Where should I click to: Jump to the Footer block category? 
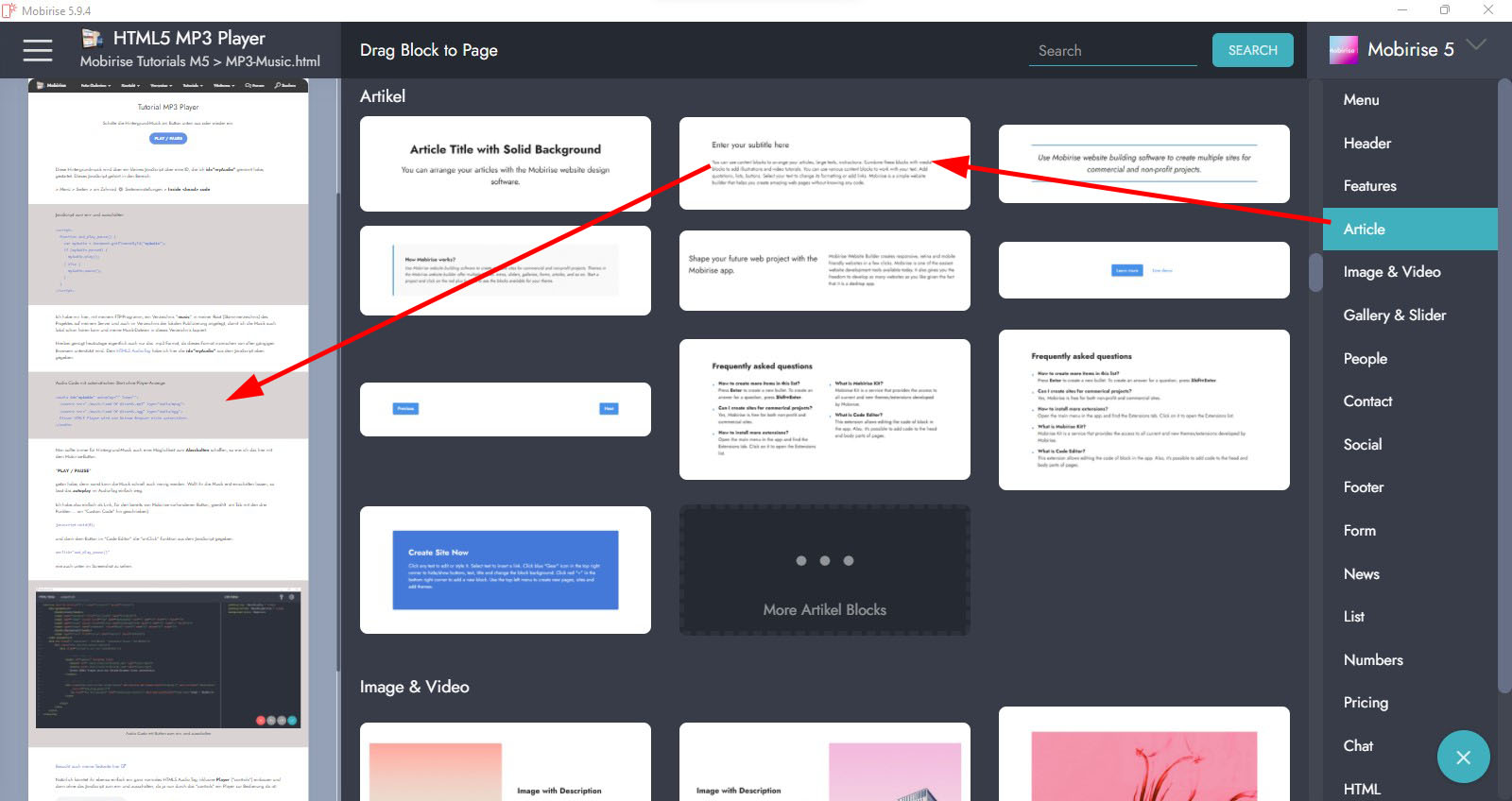[x=1364, y=487]
